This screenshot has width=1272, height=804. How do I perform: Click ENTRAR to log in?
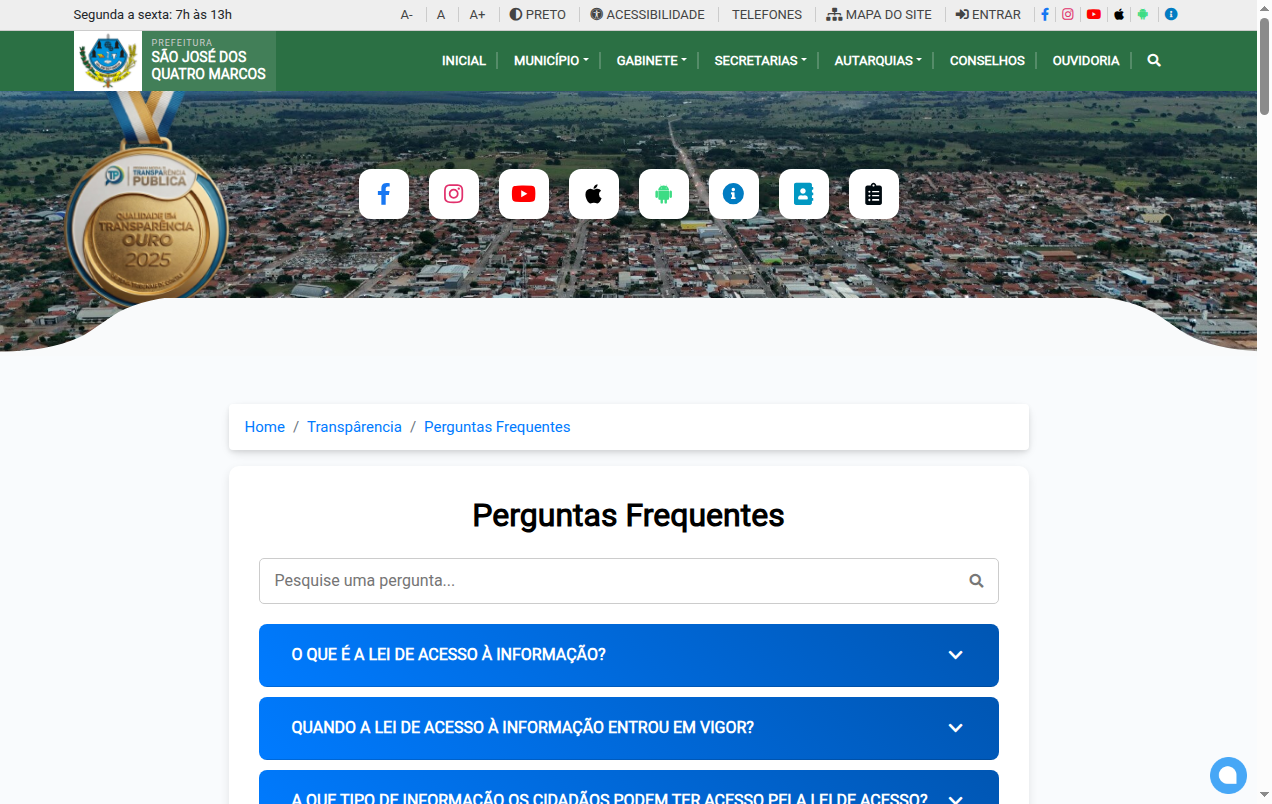click(x=988, y=15)
